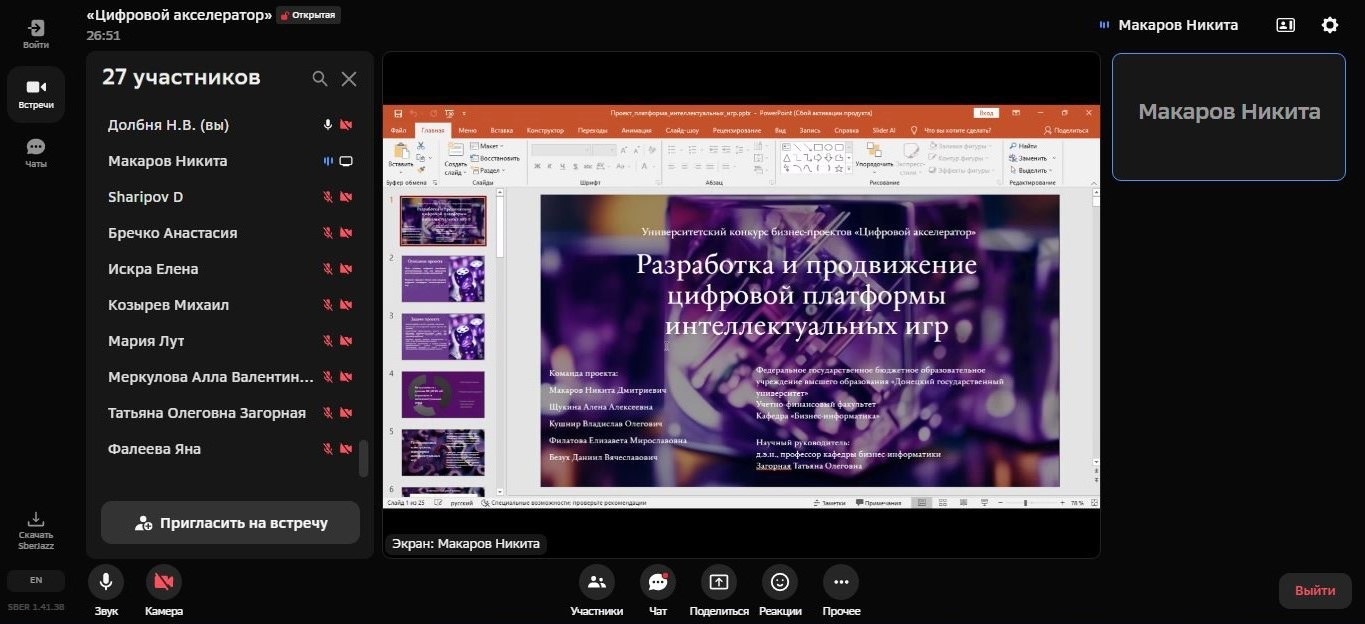Switch to the Переходы ribbon tab
The image size is (1365, 624).
592,130
